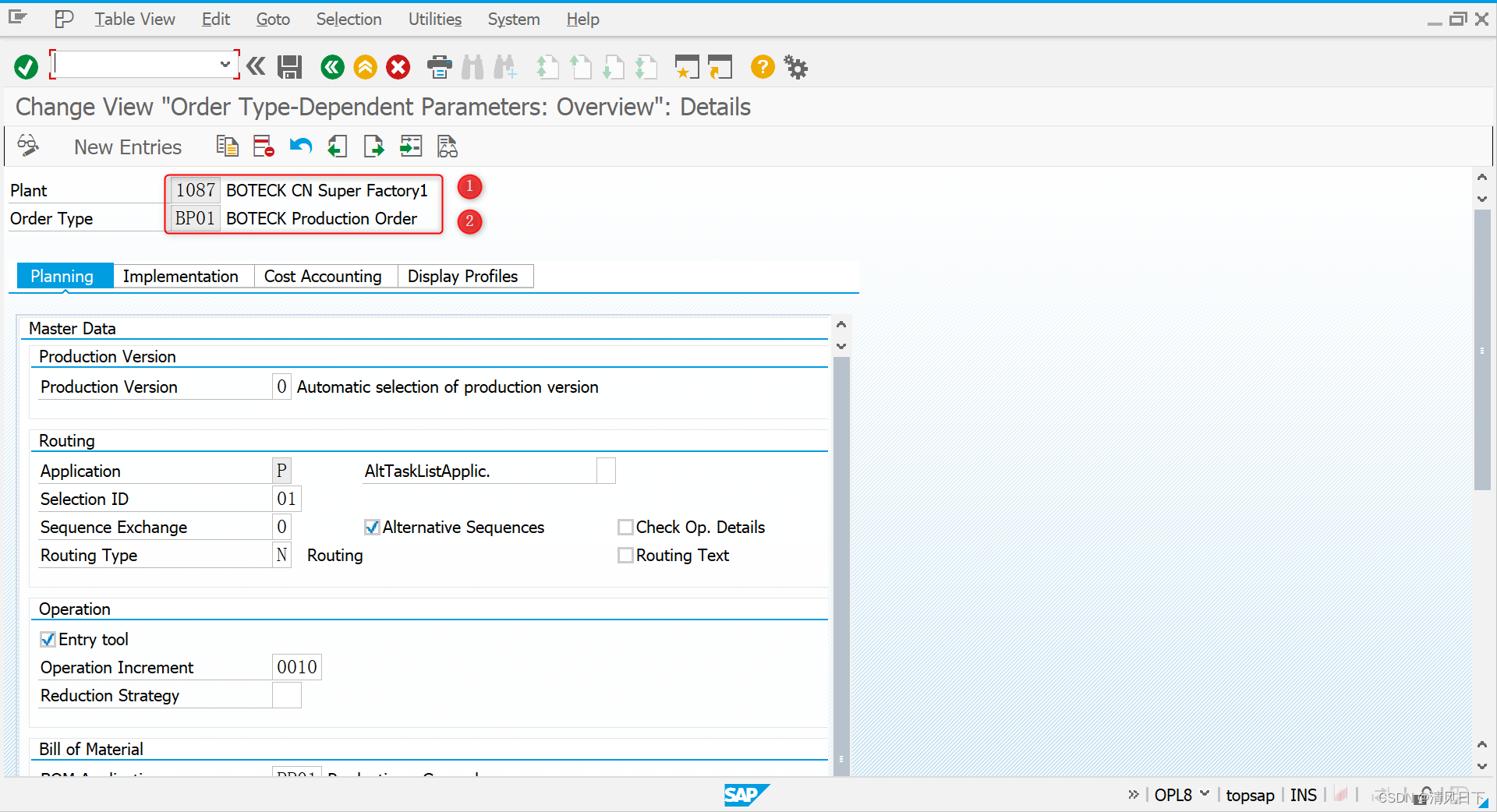The image size is (1497, 812).
Task: Click the Delete entry icon
Action: pos(264,146)
